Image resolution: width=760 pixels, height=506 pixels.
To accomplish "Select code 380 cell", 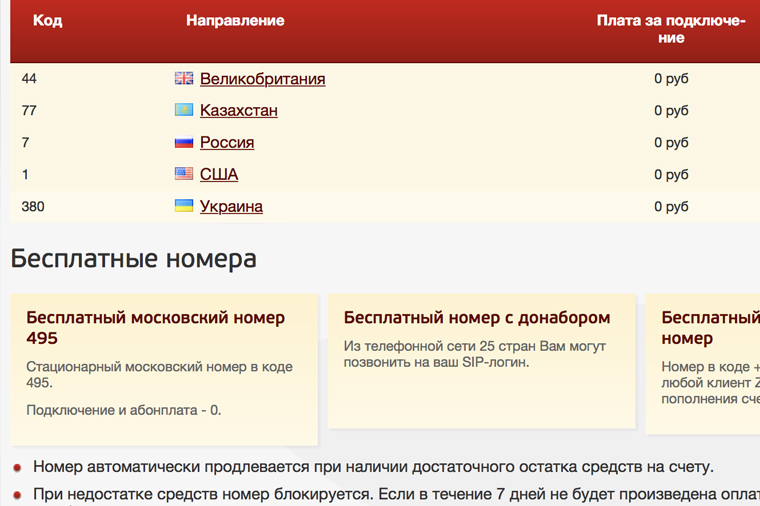I will tap(33, 206).
